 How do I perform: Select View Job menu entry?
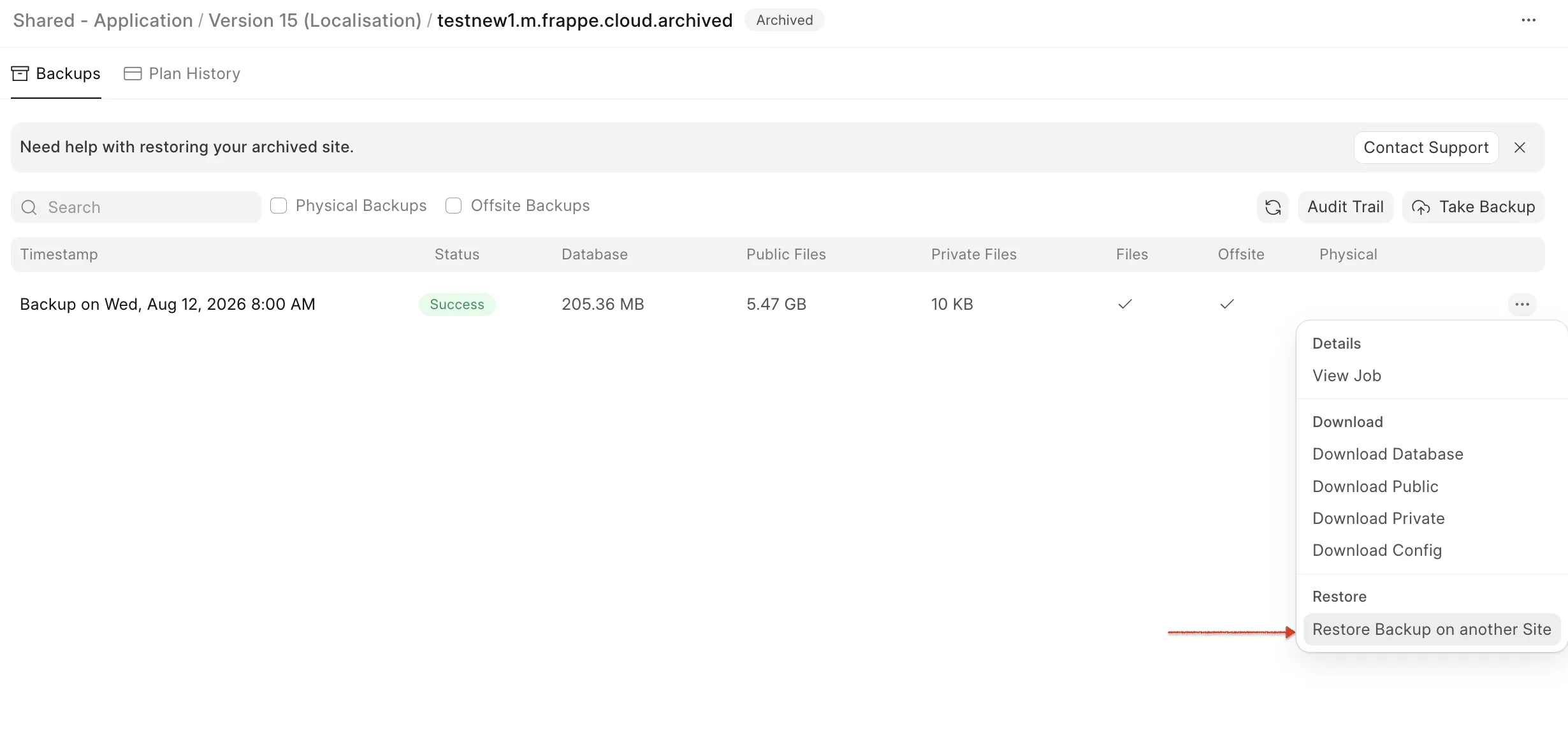tap(1346, 375)
